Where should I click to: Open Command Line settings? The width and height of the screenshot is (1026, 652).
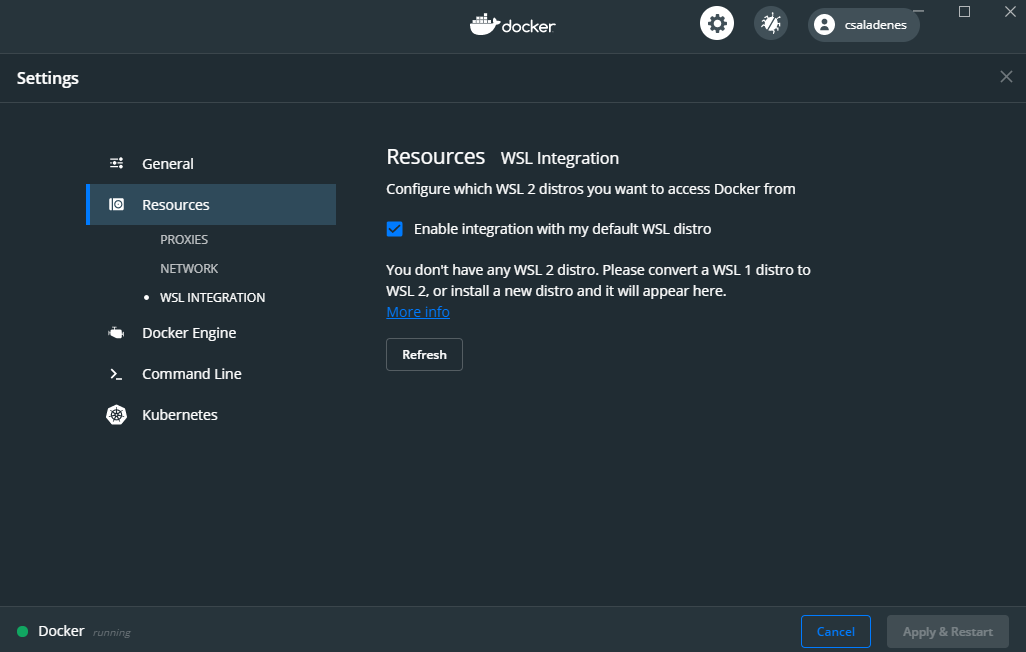pyautogui.click(x=211, y=374)
